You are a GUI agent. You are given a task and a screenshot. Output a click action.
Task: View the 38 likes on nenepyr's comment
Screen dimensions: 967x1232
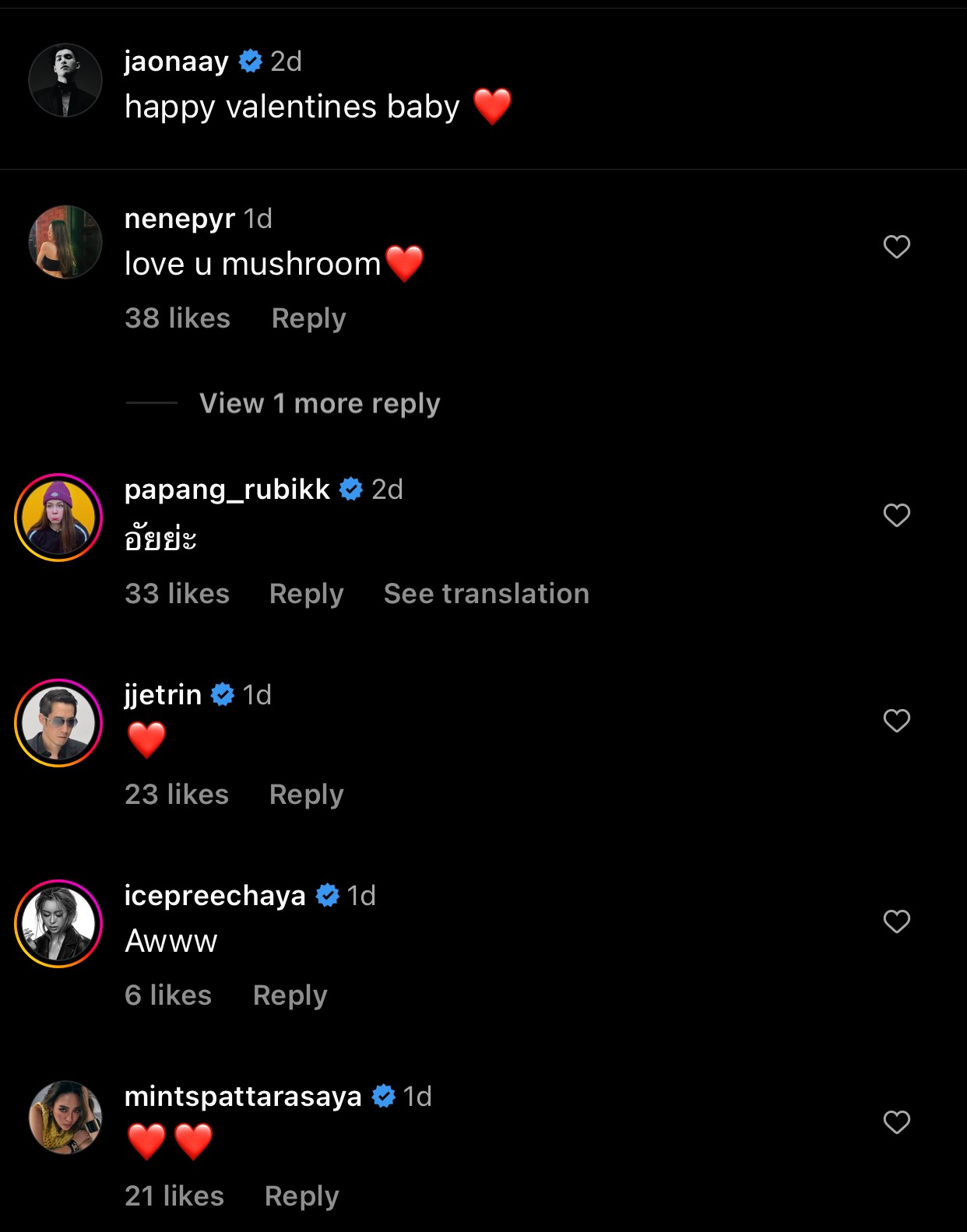coord(178,318)
